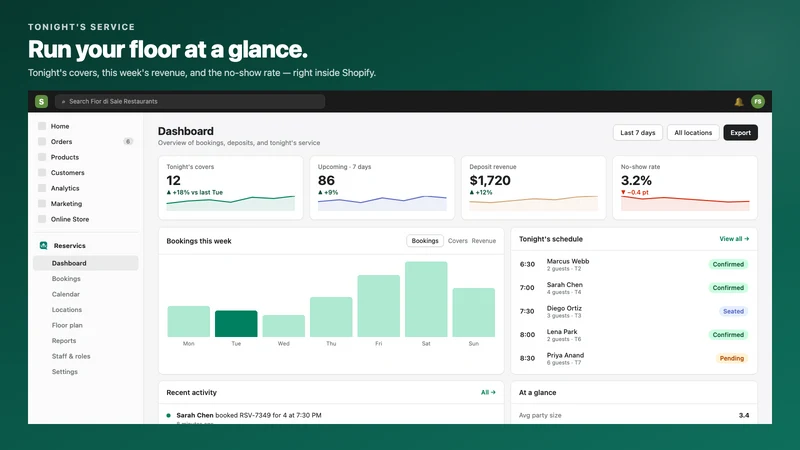Screen dimensions: 800x450
Task: Switch chart to Covers tab
Action: pyautogui.click(x=458, y=241)
